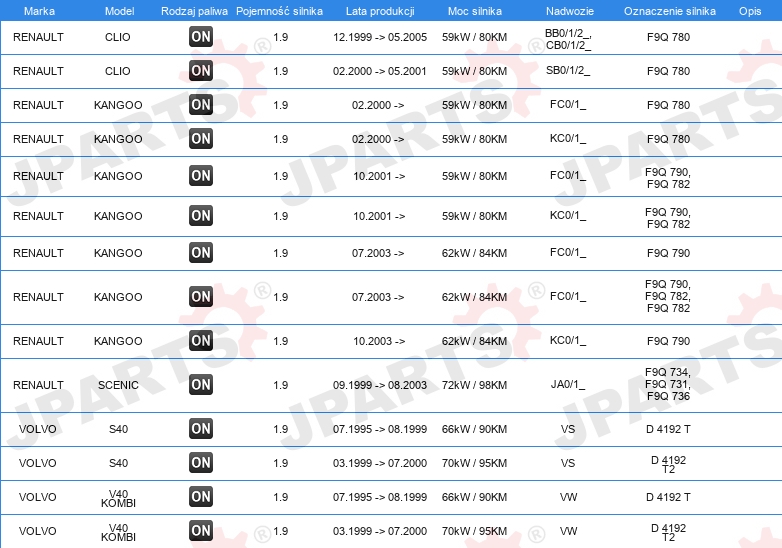Click ON icon in V40 Kombi 66kW row

[x=200, y=497]
